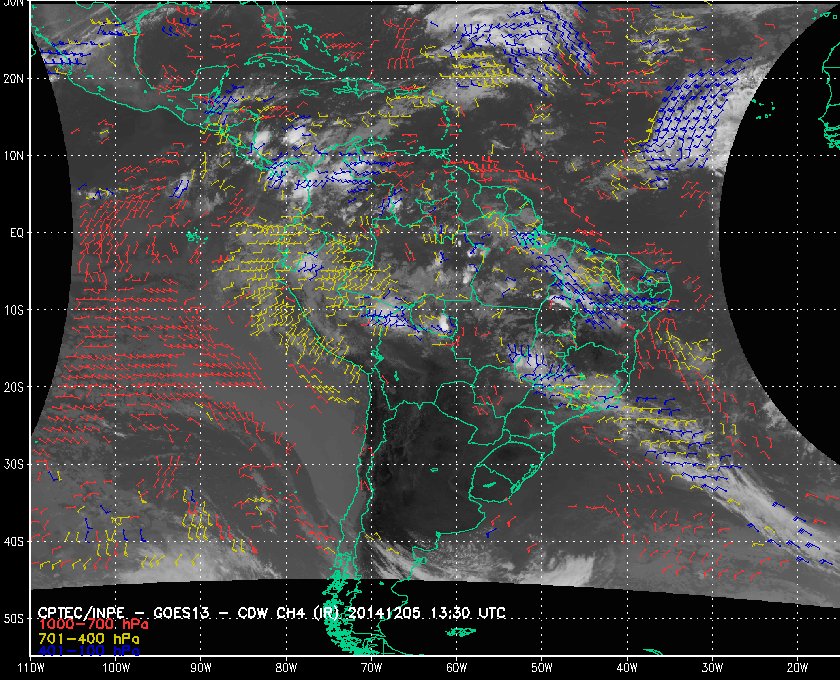Click the 100W longitude label
Image resolution: width=840 pixels, height=680 pixels.
tap(116, 668)
